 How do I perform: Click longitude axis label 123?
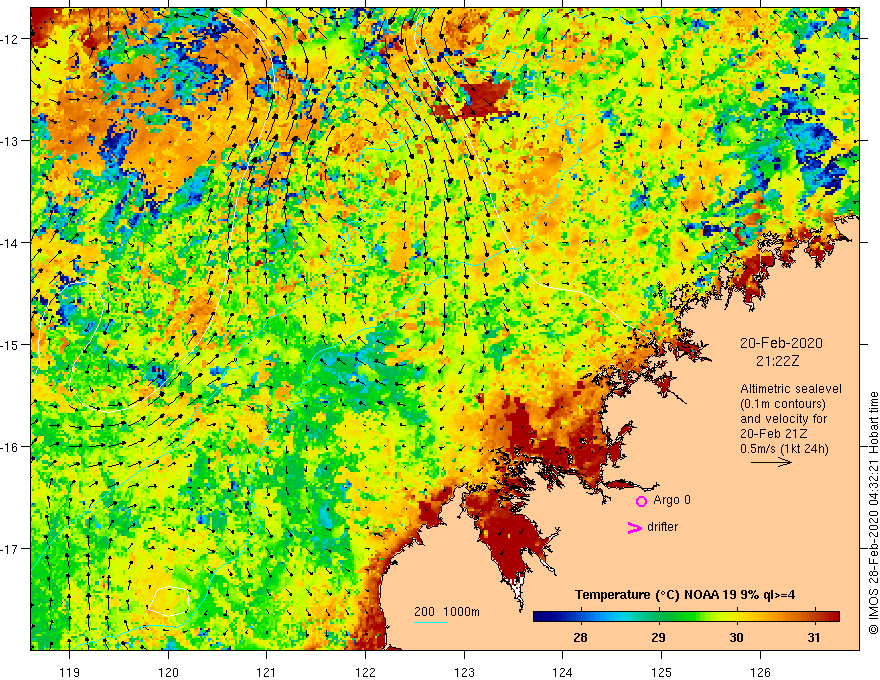464,672
